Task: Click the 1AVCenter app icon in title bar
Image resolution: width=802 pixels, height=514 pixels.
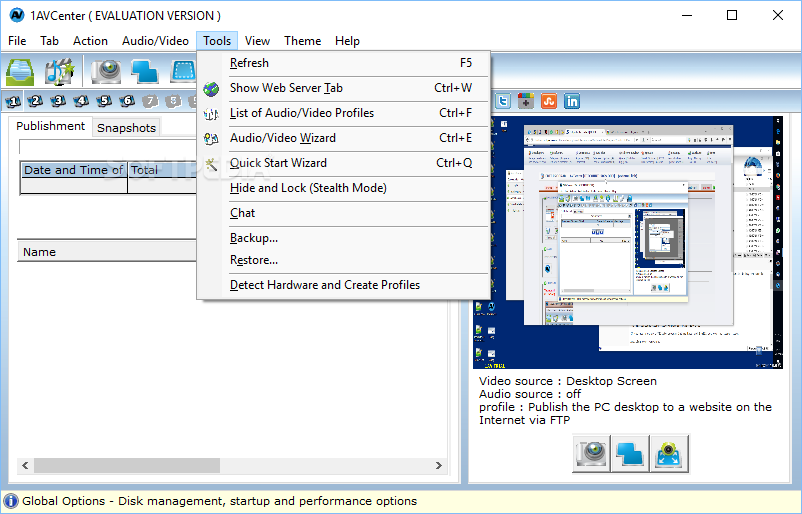Action: pyautogui.click(x=16, y=15)
